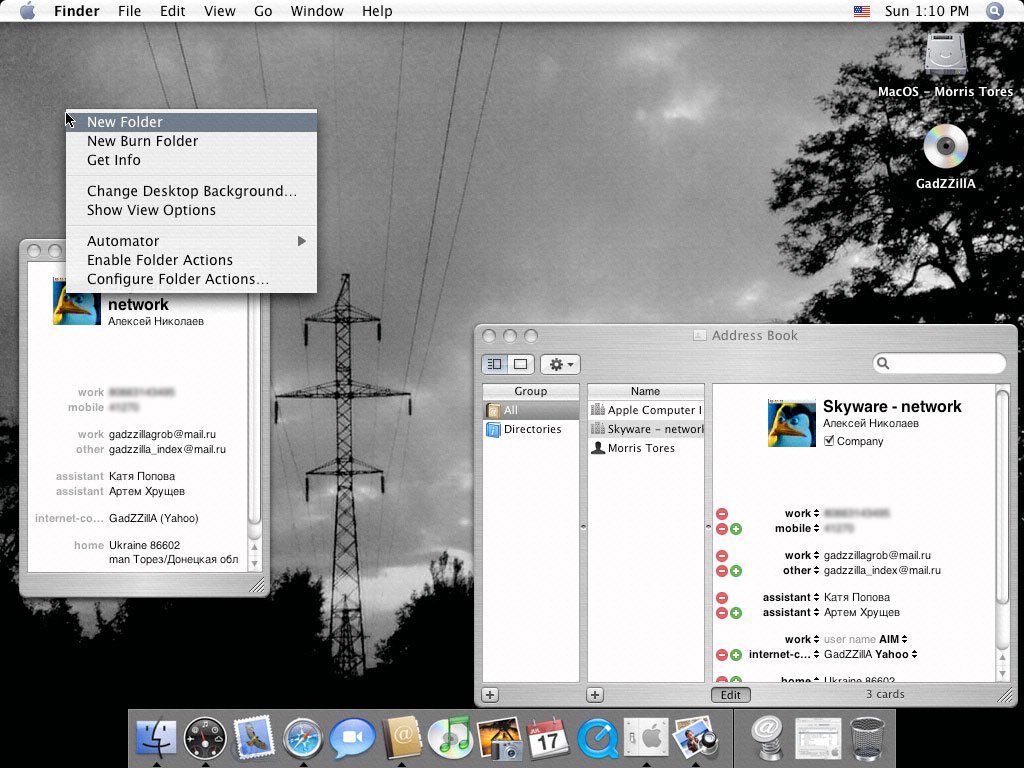Switch to card and columns view
Viewport: 1024px width, 768px height.
point(495,365)
